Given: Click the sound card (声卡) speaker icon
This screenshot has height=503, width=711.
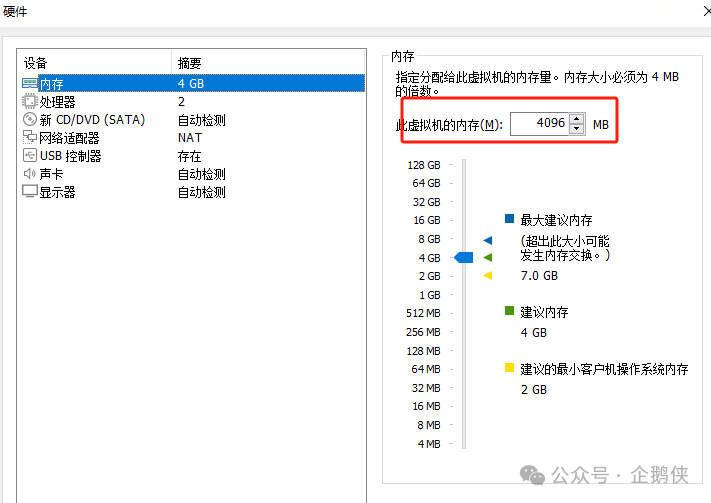Looking at the screenshot, I should 29,173.
